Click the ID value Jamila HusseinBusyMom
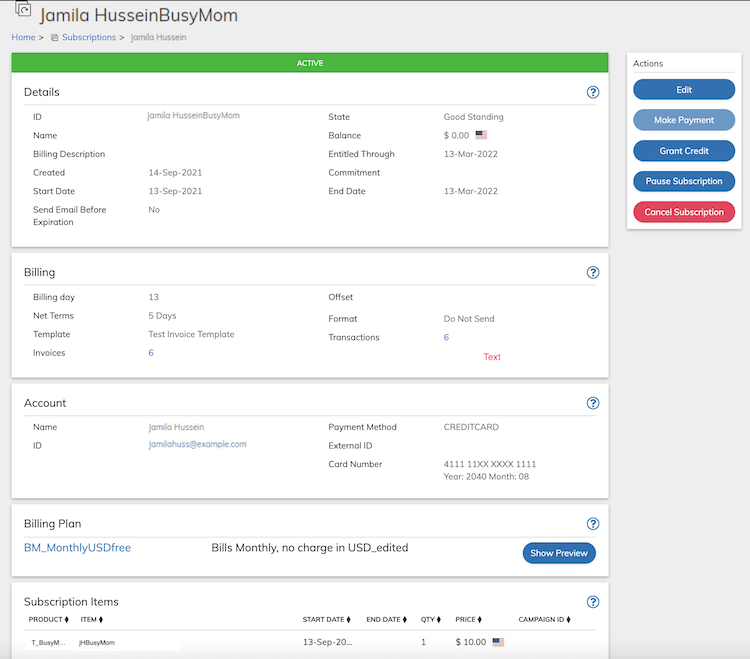Screen dimensions: 750x659 pyautogui.click(x=193, y=115)
